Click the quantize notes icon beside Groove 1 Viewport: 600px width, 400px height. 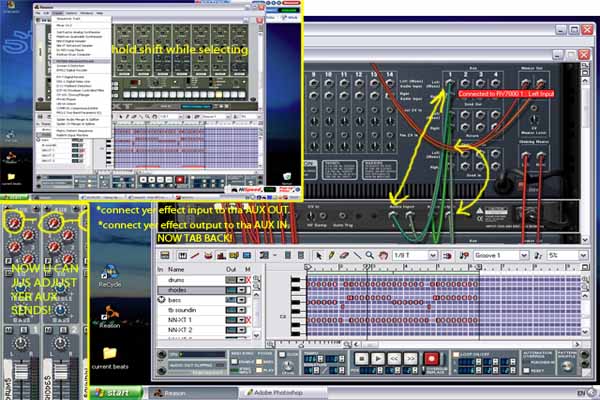[x=538, y=255]
